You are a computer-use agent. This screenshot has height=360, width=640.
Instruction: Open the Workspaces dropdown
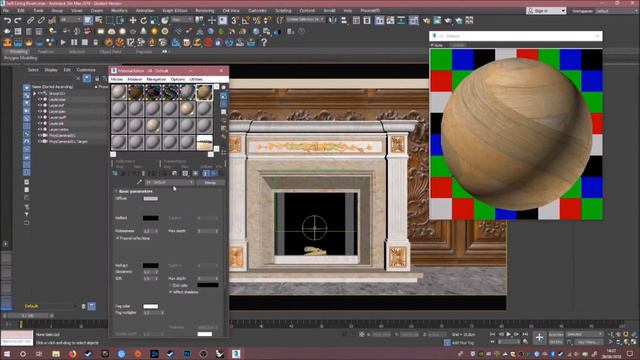pyautogui.click(x=617, y=11)
